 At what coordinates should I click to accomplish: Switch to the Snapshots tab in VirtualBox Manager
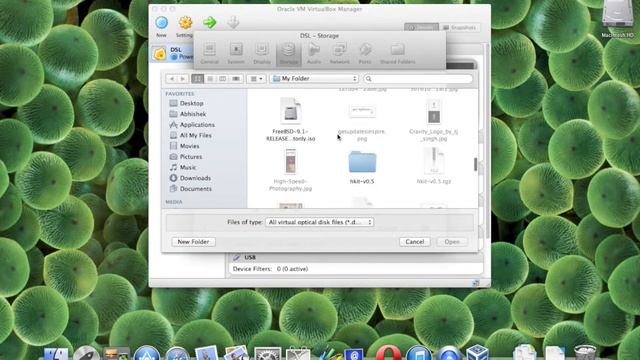[x=460, y=28]
